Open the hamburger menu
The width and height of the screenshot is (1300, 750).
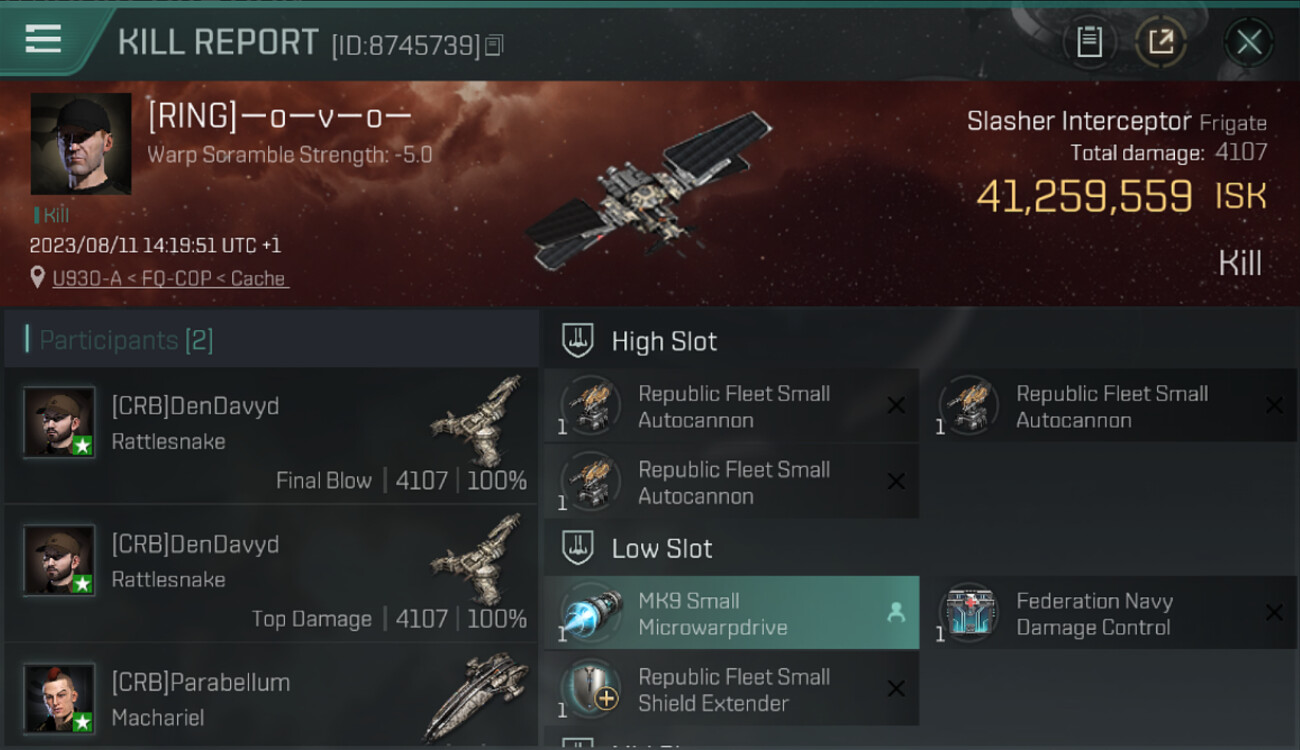click(x=43, y=39)
